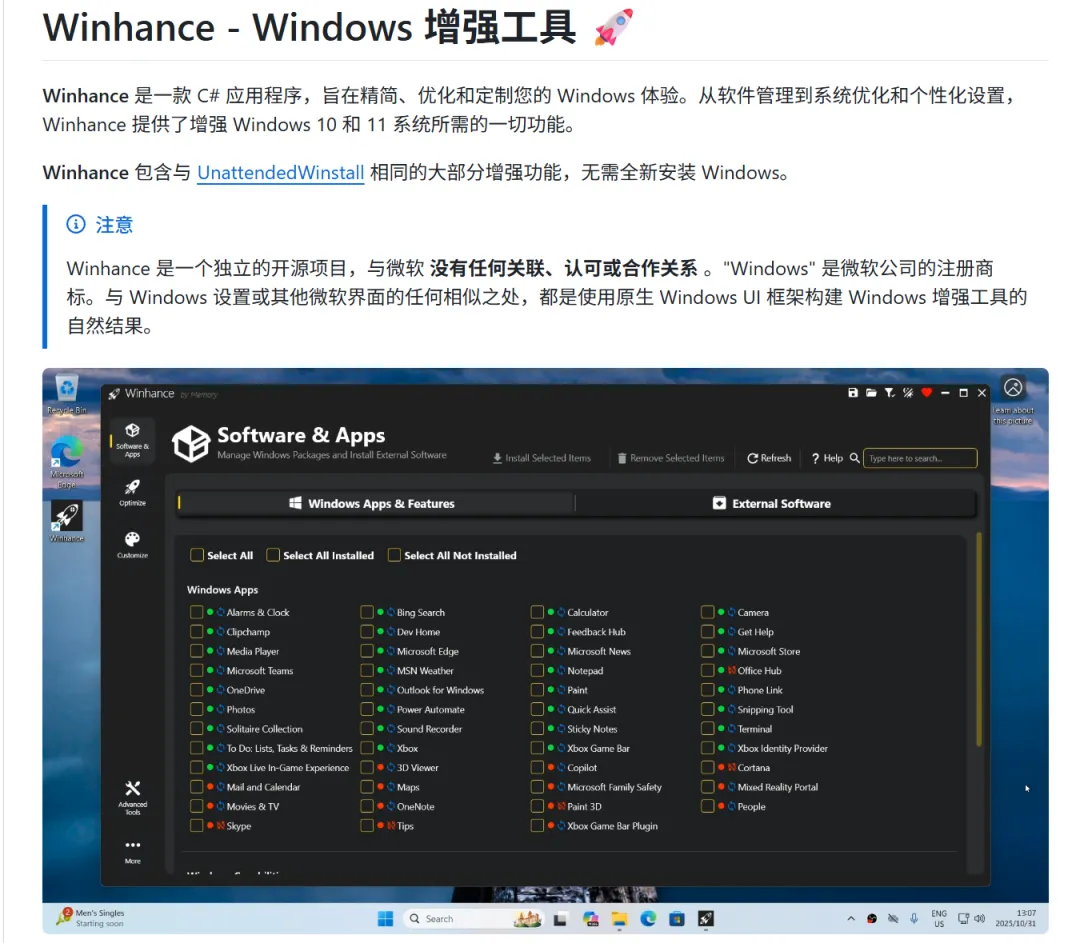This screenshot has height=943, width=1080.
Task: Select the Software & Apps sidebar icon
Action: [132, 439]
